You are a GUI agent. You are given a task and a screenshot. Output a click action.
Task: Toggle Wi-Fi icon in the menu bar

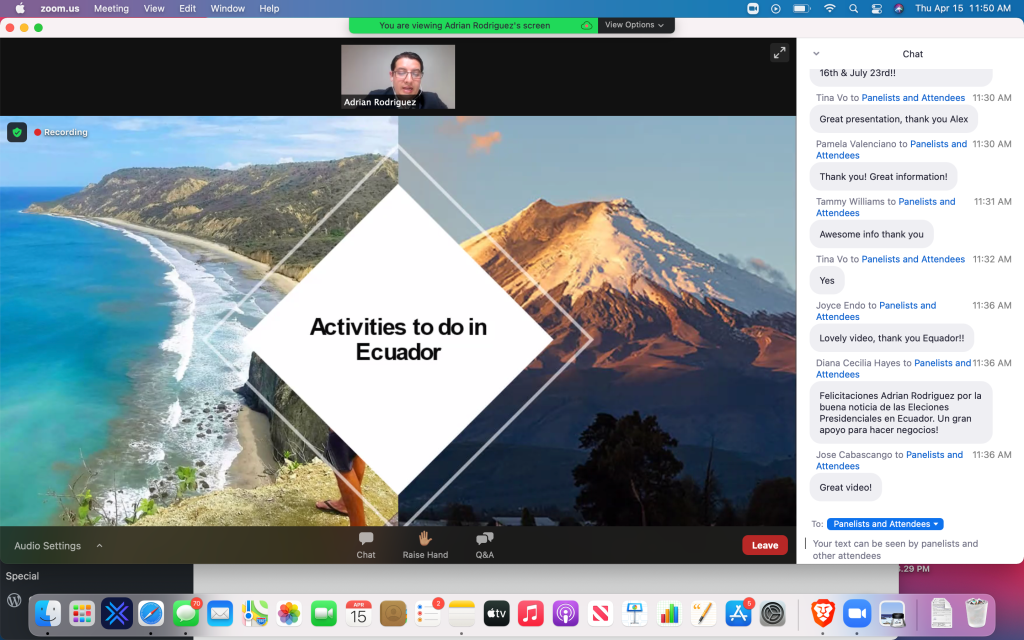pyautogui.click(x=829, y=8)
